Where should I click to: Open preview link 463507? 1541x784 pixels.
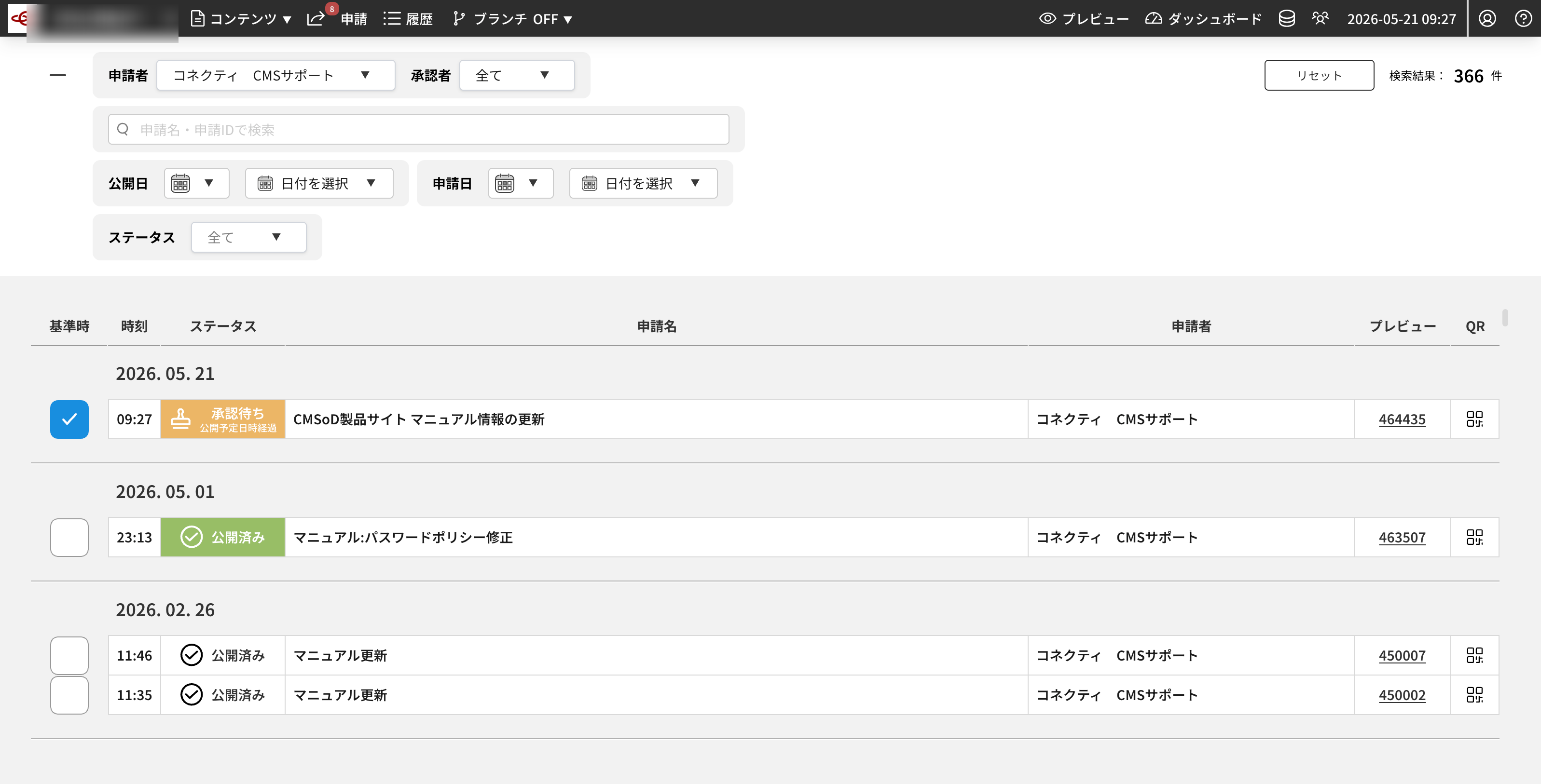[1402, 537]
